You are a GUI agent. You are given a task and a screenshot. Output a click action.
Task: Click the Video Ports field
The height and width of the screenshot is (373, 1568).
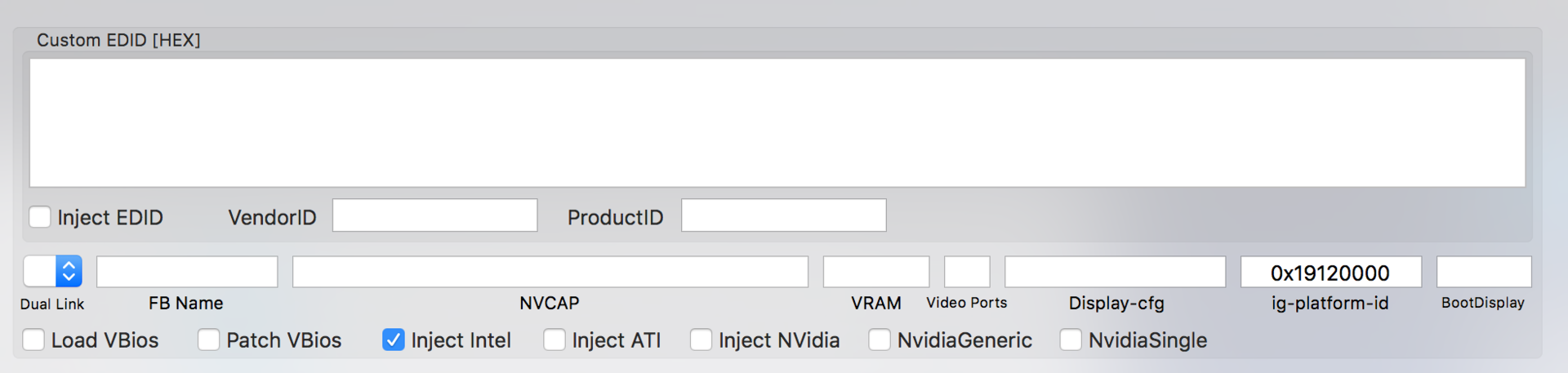tap(967, 272)
